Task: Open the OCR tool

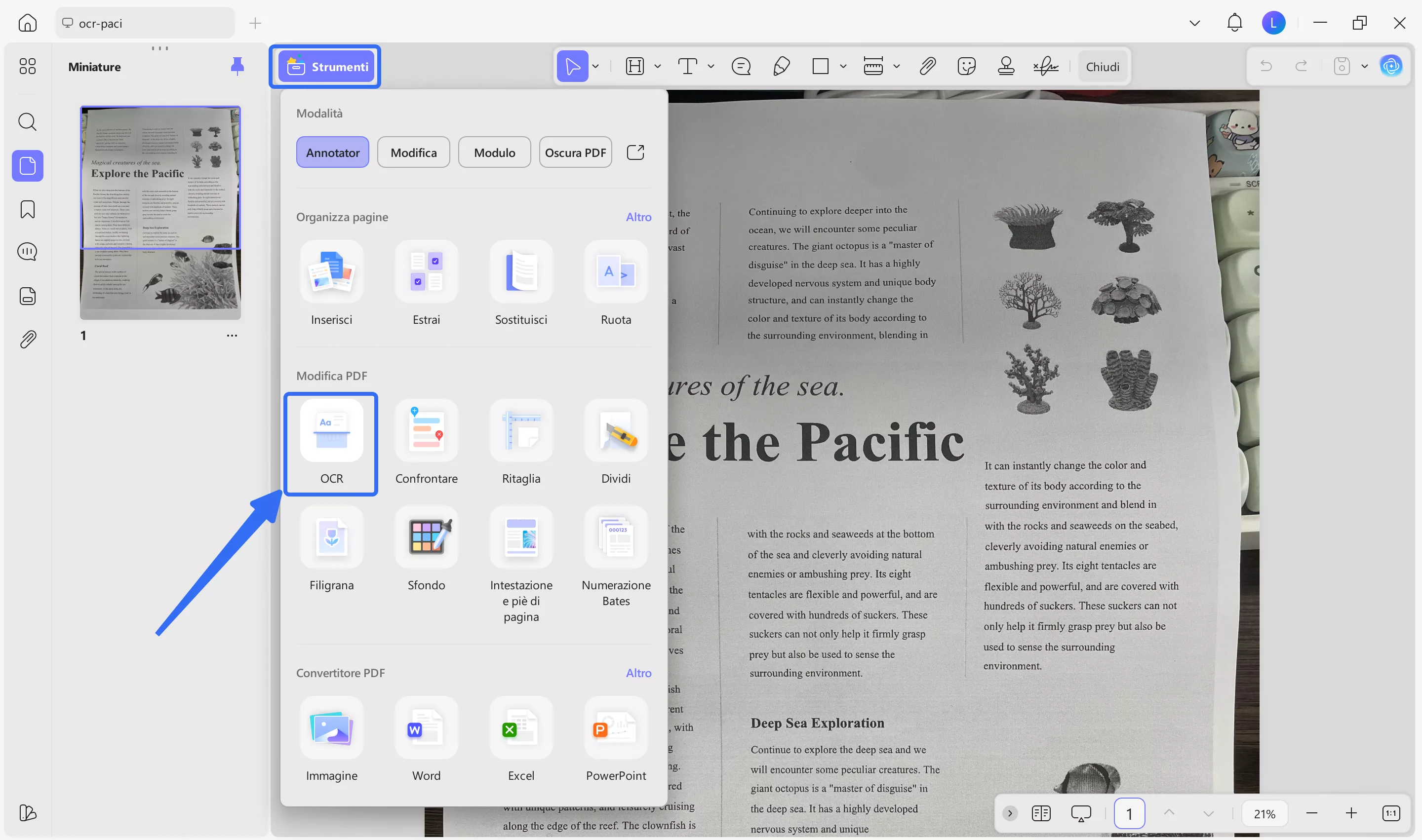Action: pyautogui.click(x=331, y=431)
